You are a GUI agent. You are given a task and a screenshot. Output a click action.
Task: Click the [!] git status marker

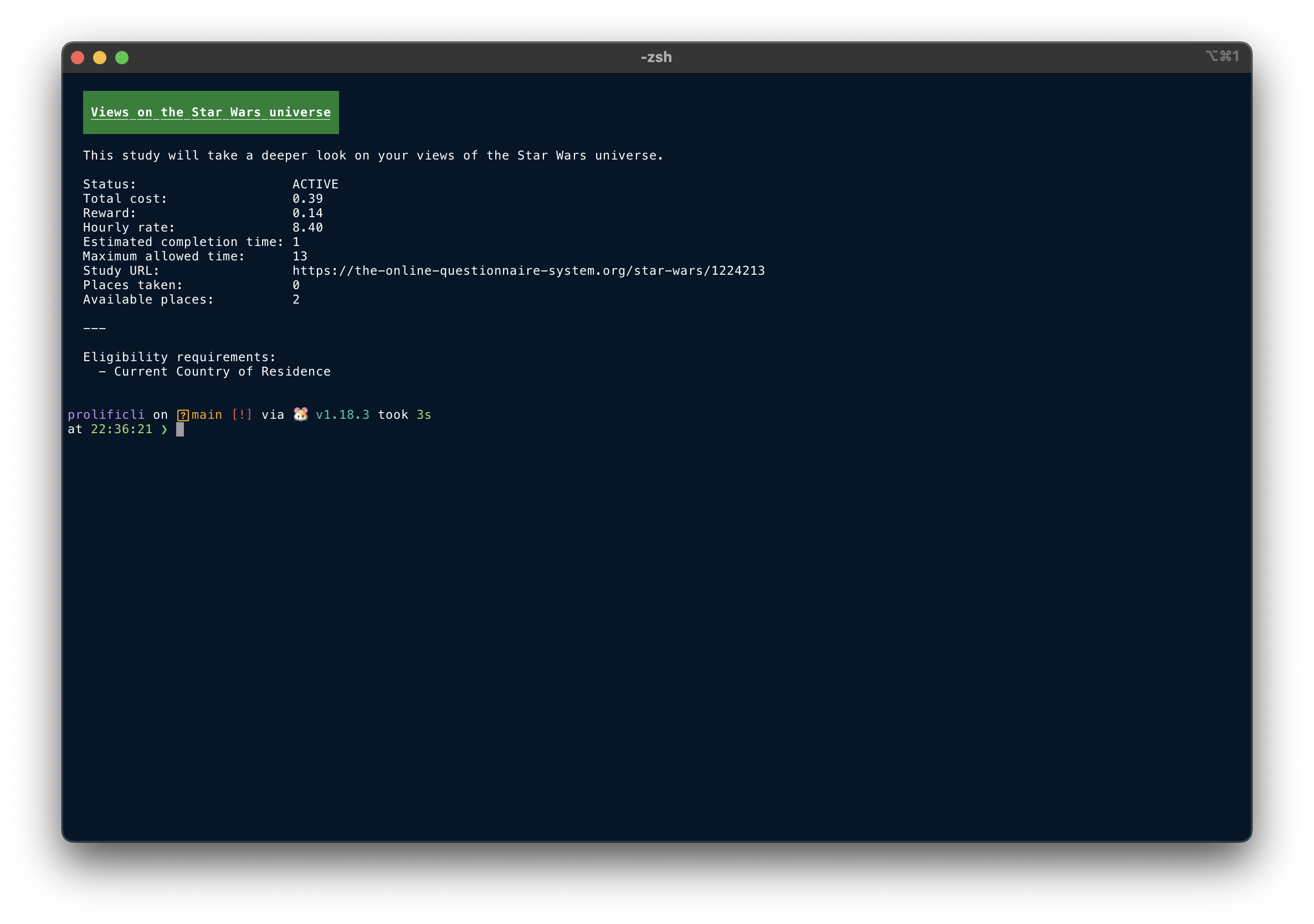click(x=242, y=415)
